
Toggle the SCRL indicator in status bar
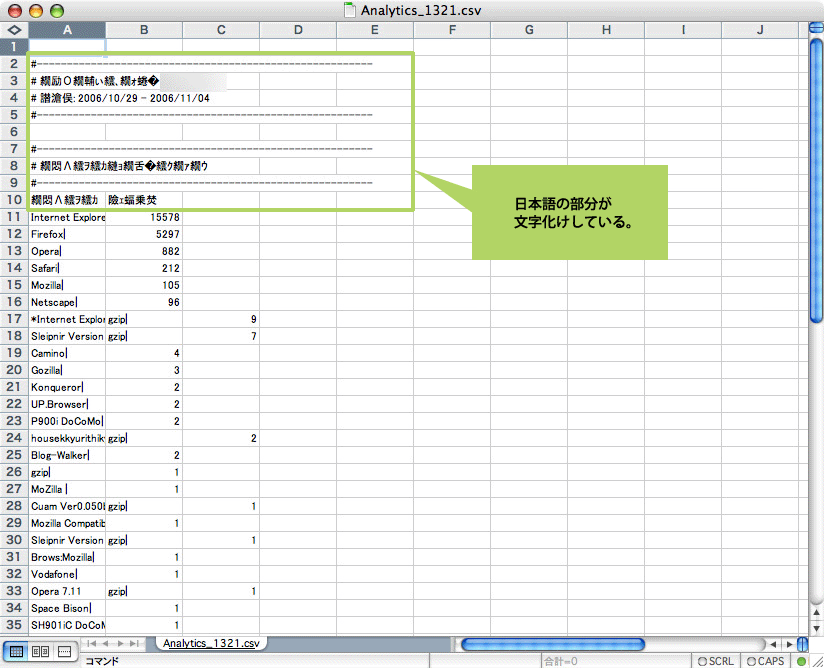coord(715,661)
